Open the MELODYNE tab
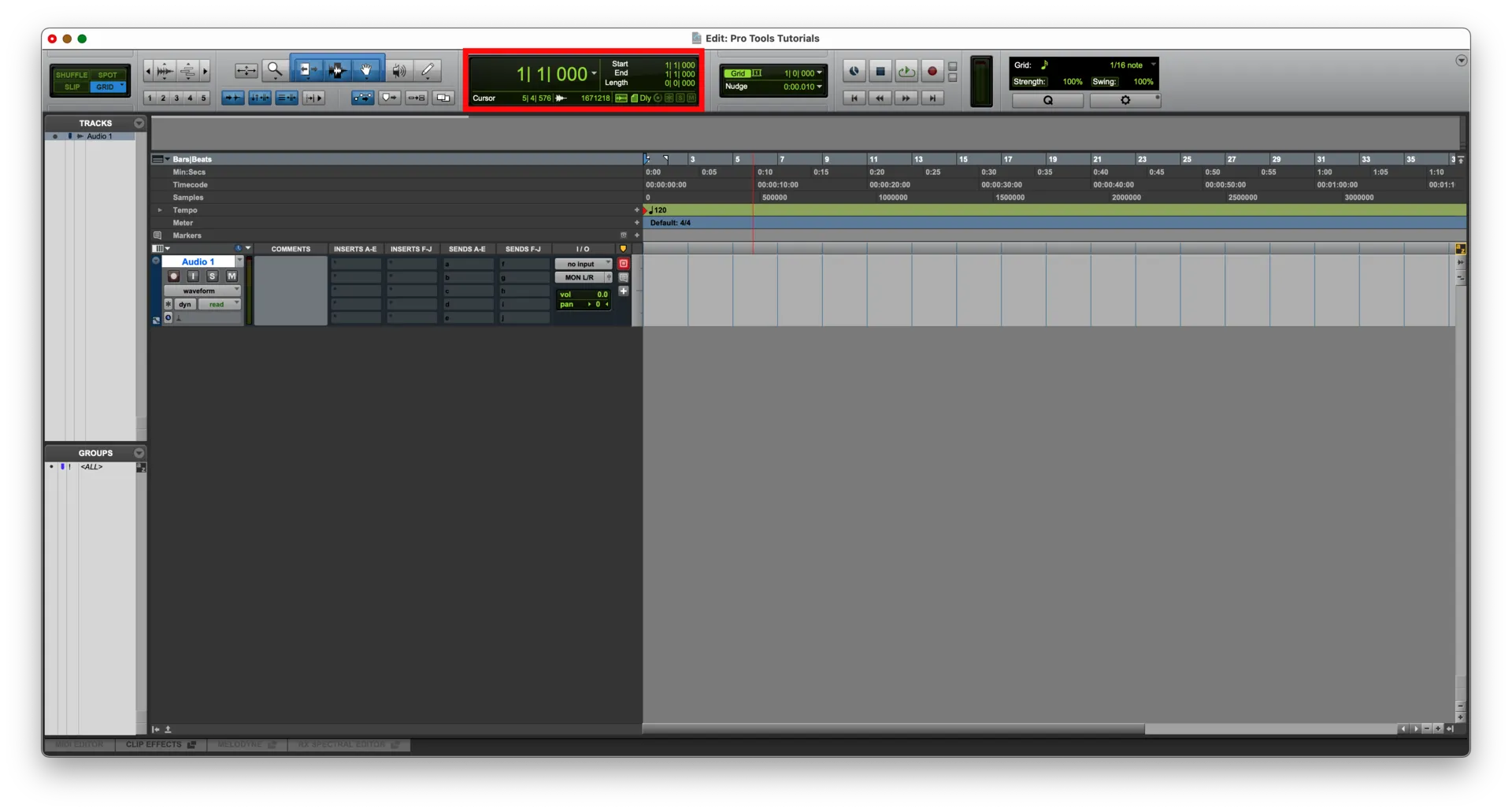Screen dimensions: 1512x812 tap(242, 745)
